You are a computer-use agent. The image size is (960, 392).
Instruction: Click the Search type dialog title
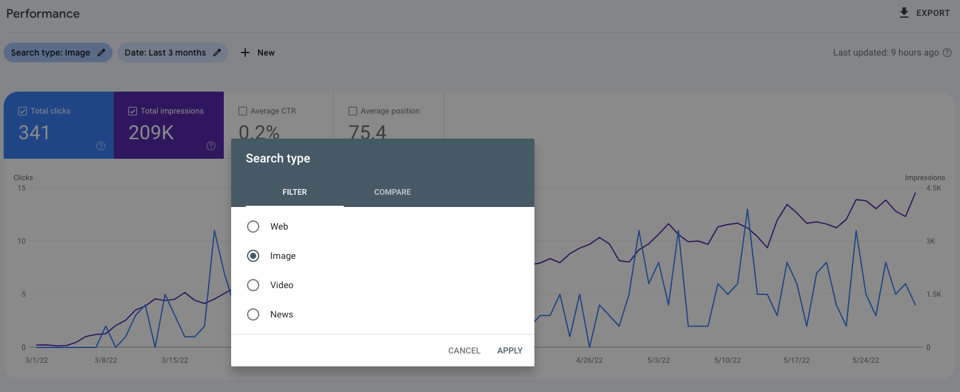pyautogui.click(x=278, y=159)
